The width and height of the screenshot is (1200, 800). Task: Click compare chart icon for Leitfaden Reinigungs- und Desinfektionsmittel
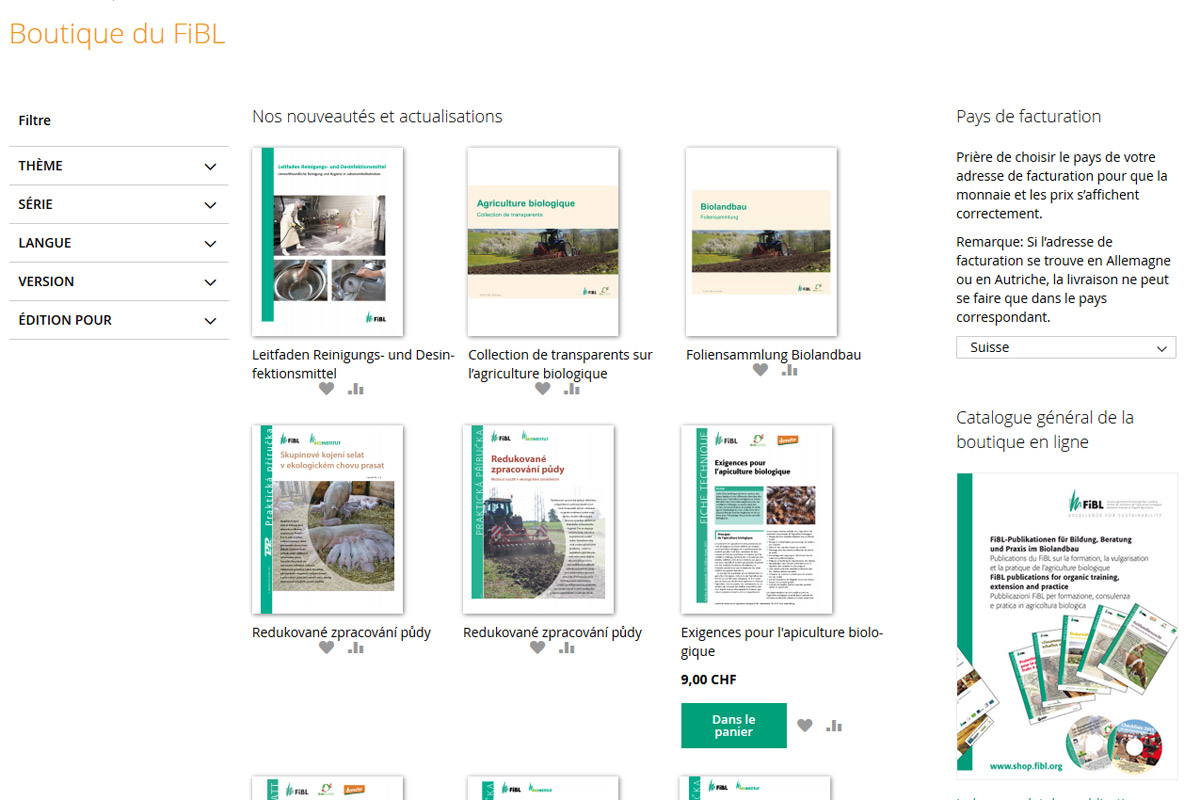point(356,389)
